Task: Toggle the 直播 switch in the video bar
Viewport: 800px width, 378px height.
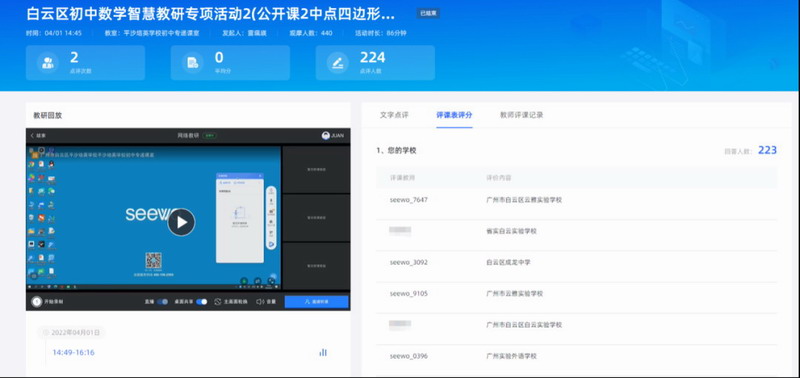Action: (163, 302)
